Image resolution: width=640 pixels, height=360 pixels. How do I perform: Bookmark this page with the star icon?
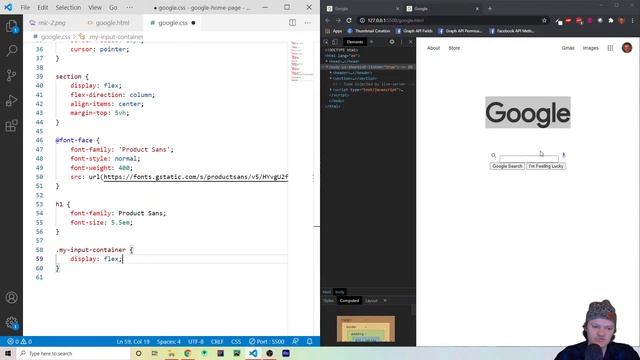(x=544, y=20)
